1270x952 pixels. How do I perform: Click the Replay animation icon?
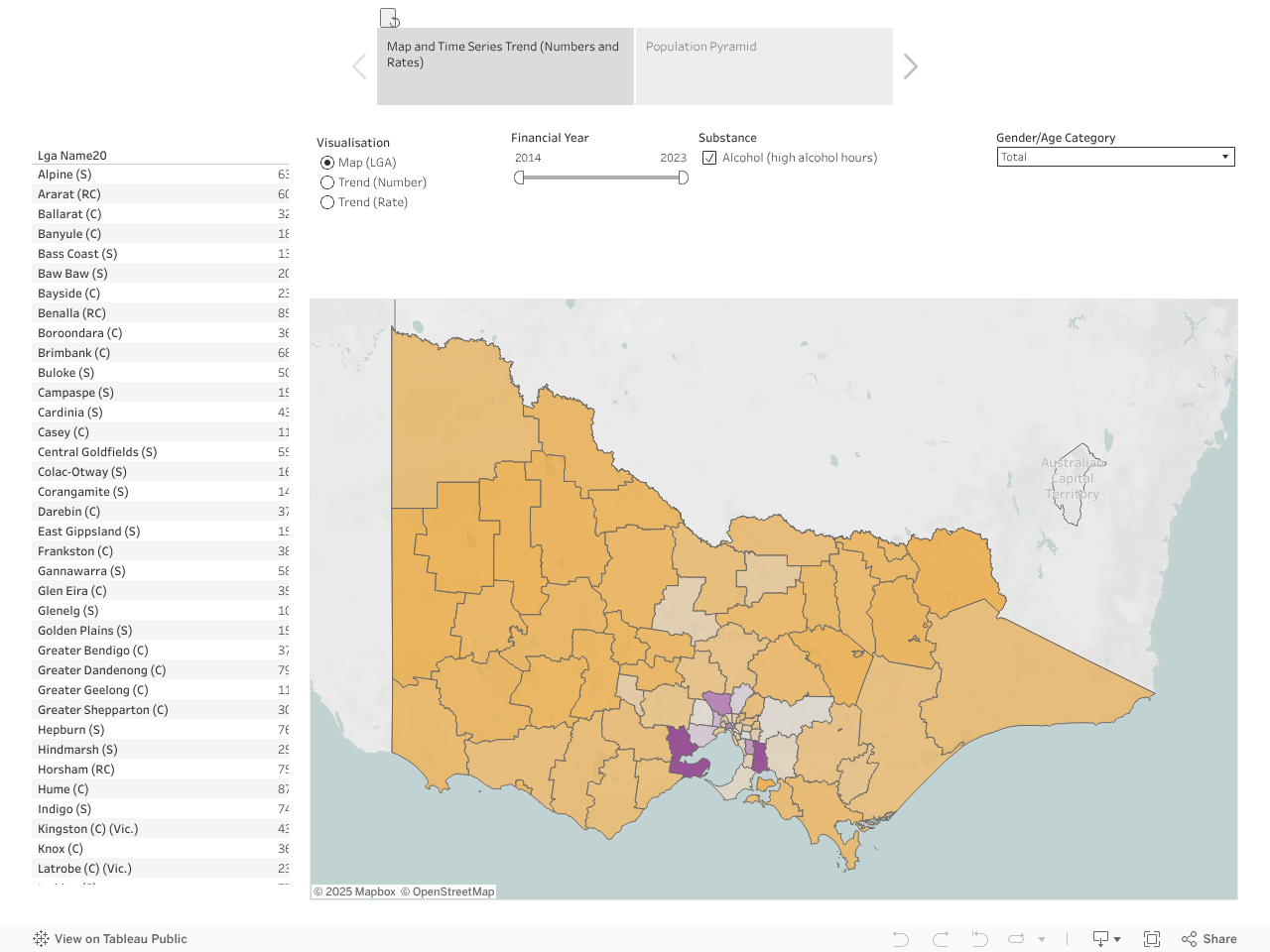pyautogui.click(x=1016, y=939)
